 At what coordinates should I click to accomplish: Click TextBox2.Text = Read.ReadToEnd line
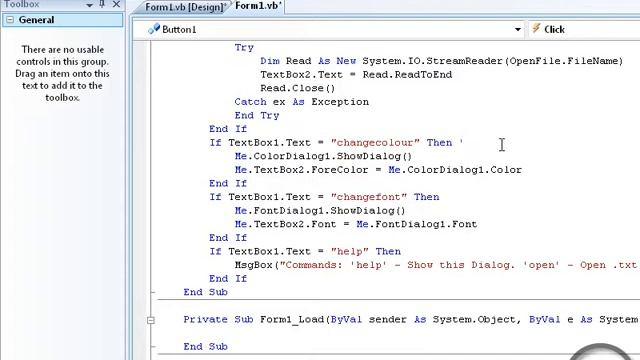[356, 75]
